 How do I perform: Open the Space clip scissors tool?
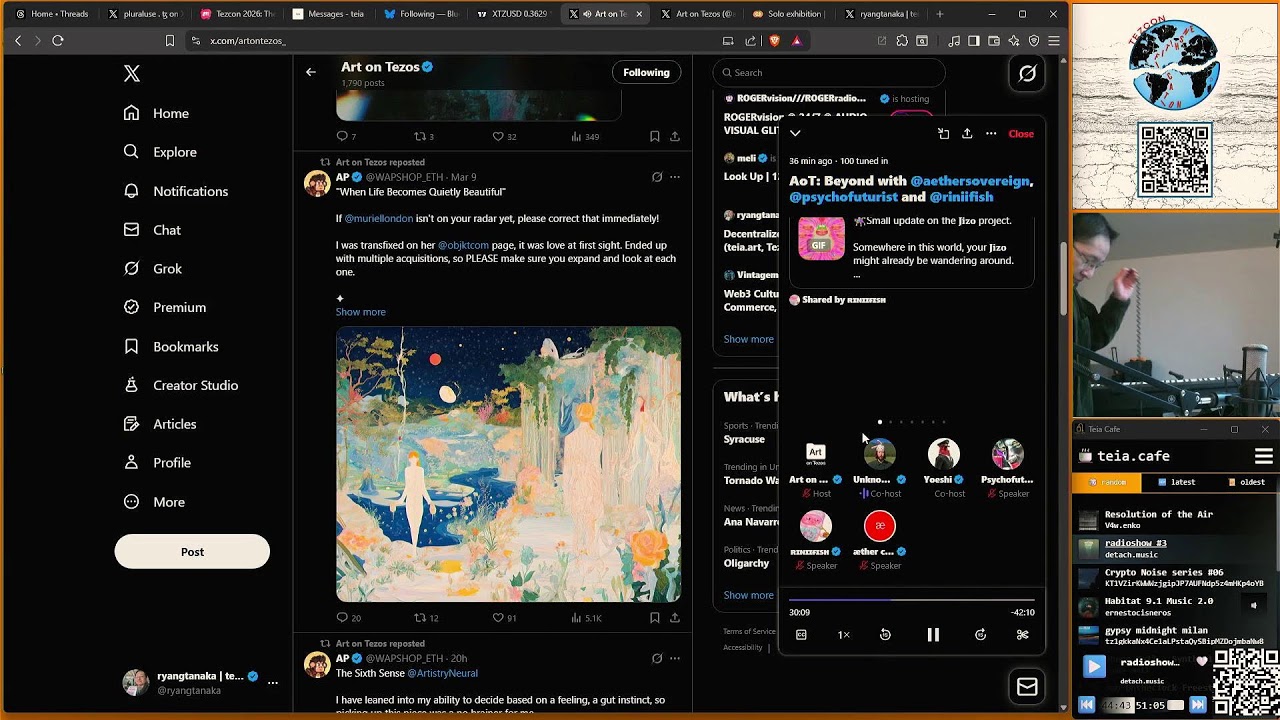tap(1022, 635)
